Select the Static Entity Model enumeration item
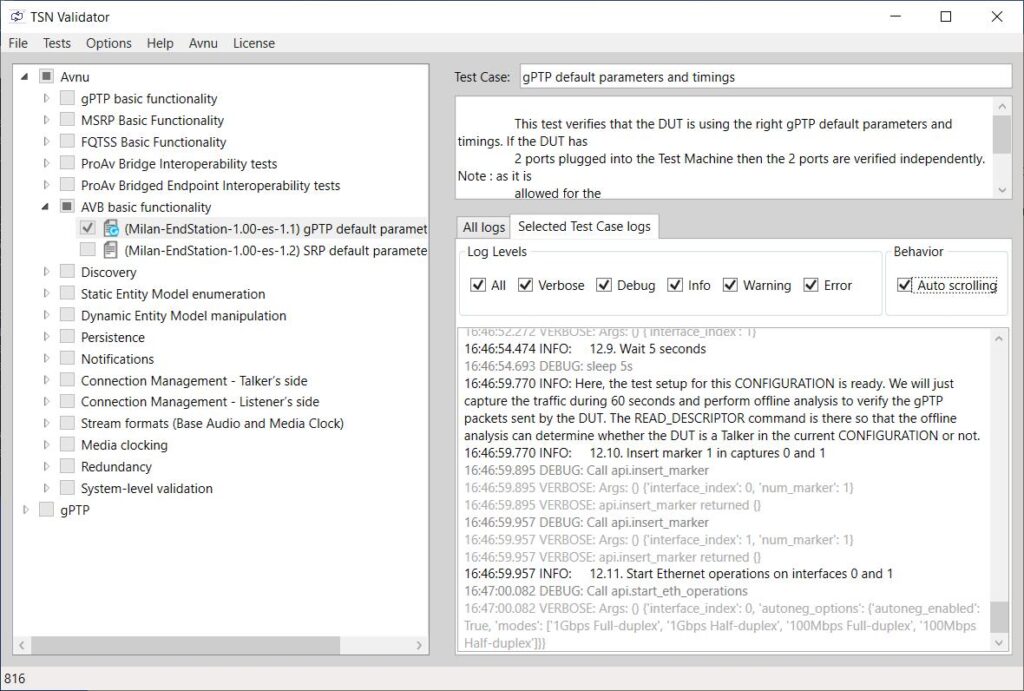Screen dimensions: 1024x691 pos(173,294)
